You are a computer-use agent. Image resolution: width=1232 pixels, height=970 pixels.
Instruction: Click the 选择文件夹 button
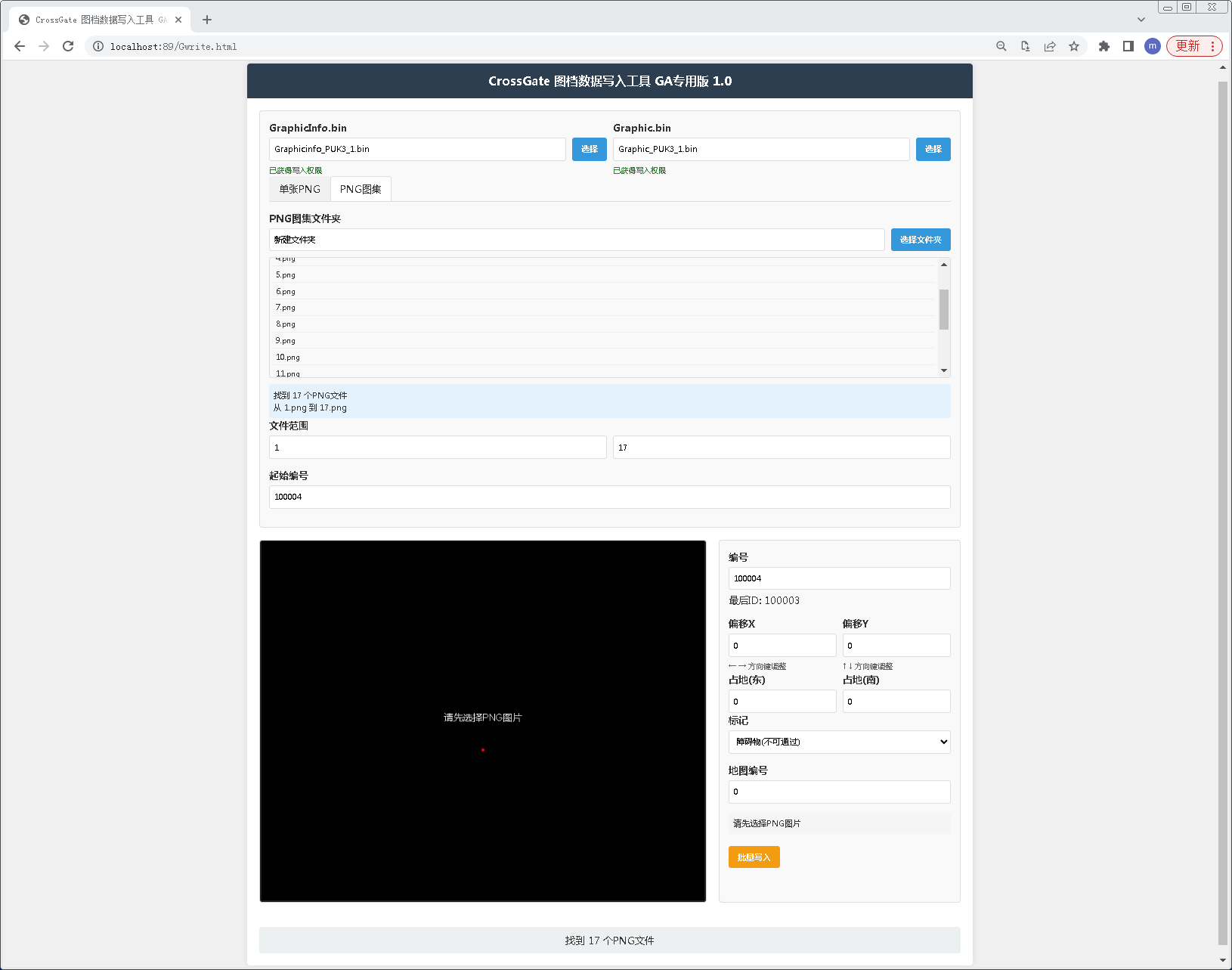[921, 240]
